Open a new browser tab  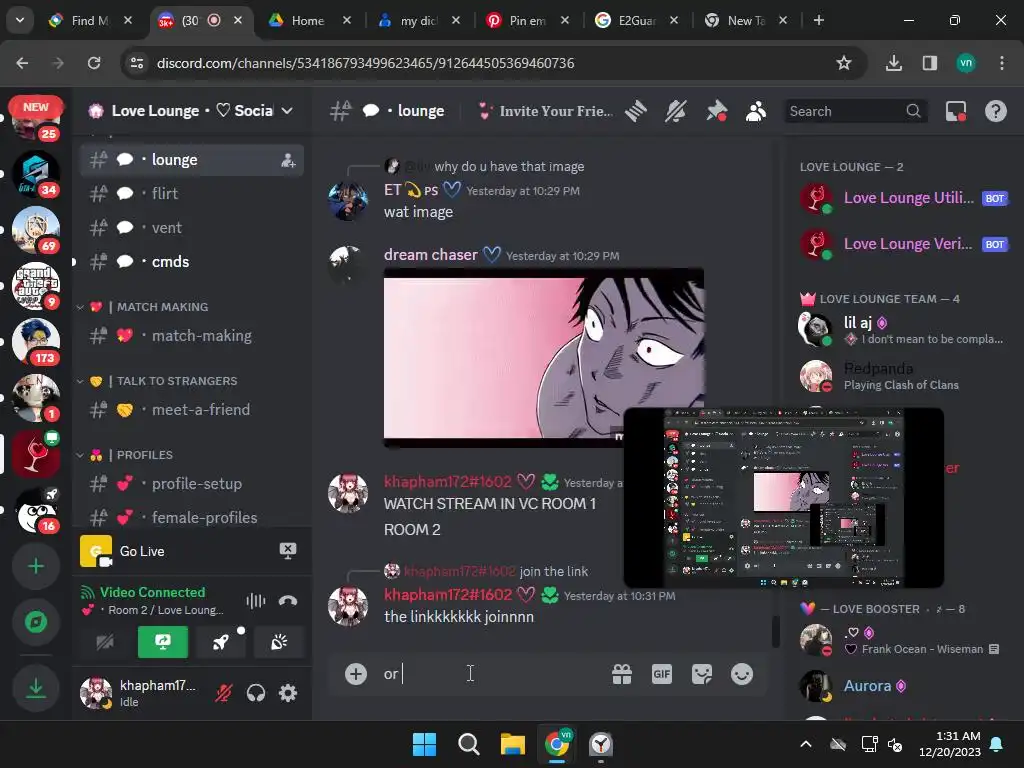click(818, 20)
